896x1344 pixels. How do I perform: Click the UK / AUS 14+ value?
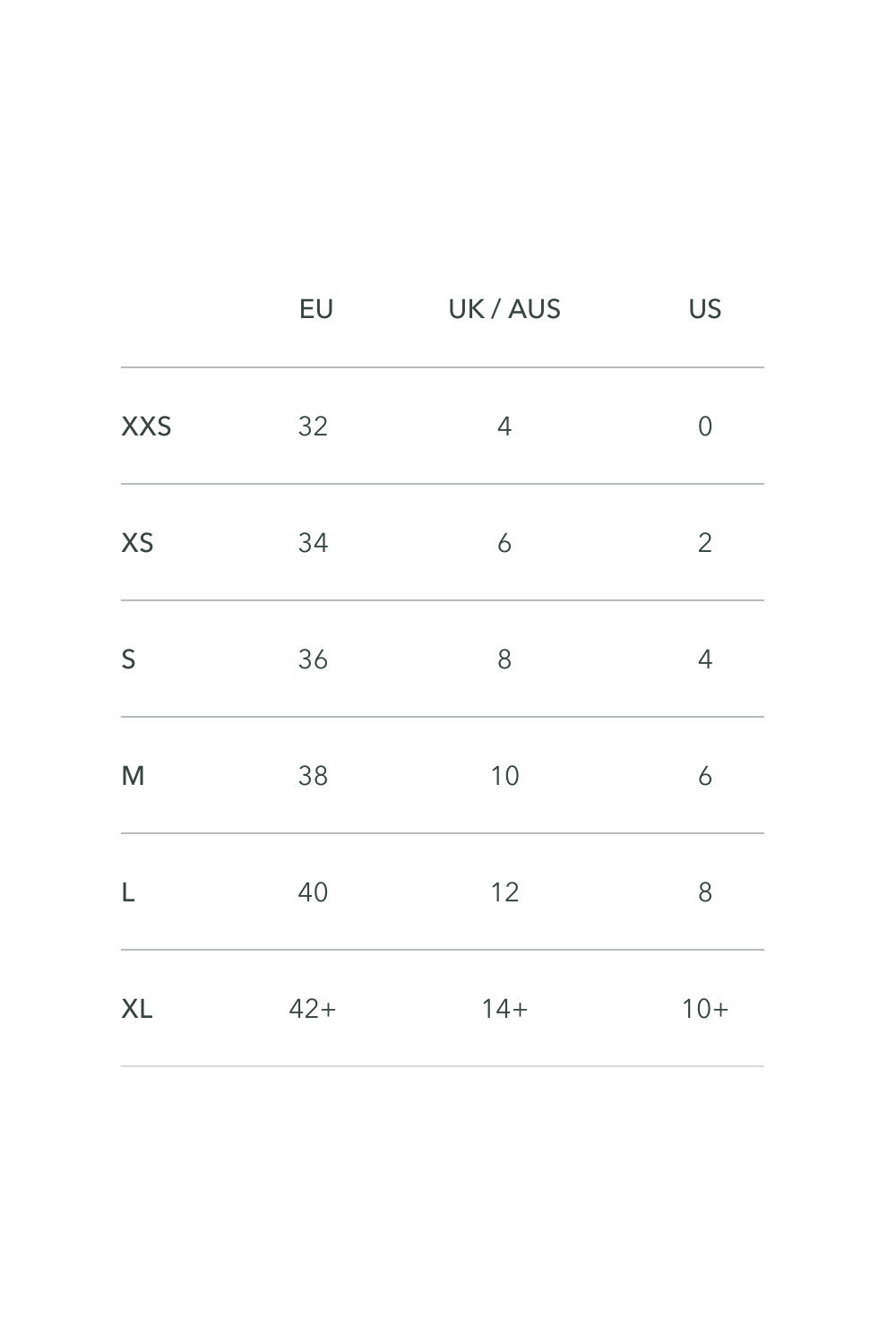504,1009
